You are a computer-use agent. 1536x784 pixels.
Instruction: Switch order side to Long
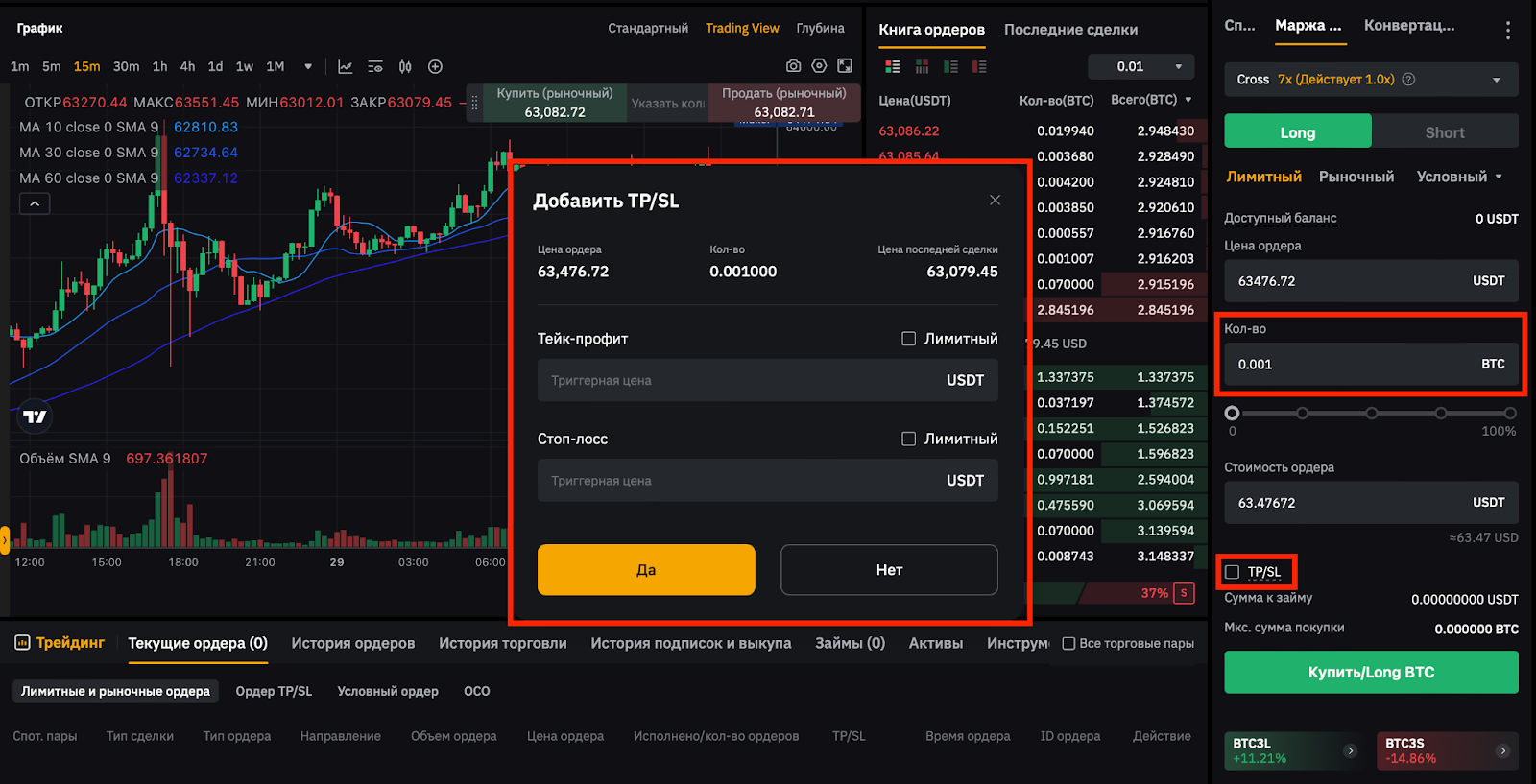[1298, 131]
